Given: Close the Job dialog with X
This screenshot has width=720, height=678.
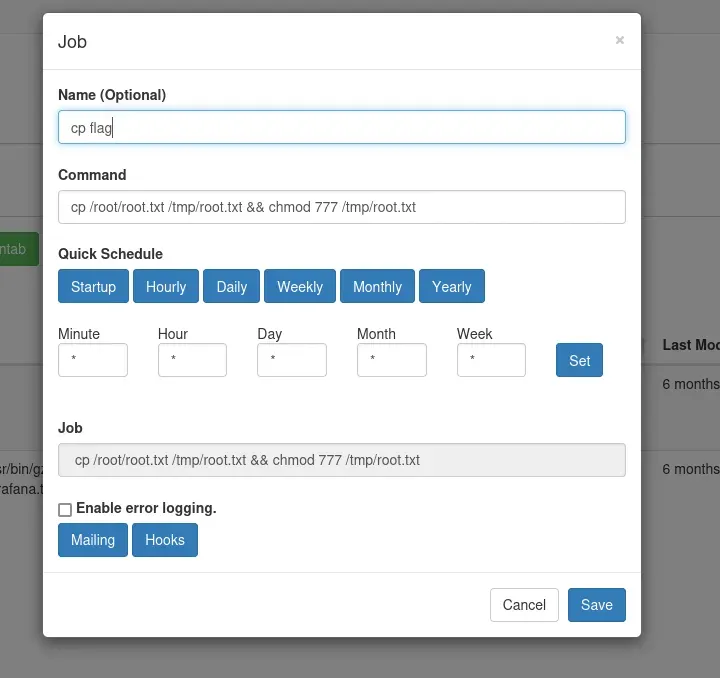Looking at the screenshot, I should coord(619,40).
